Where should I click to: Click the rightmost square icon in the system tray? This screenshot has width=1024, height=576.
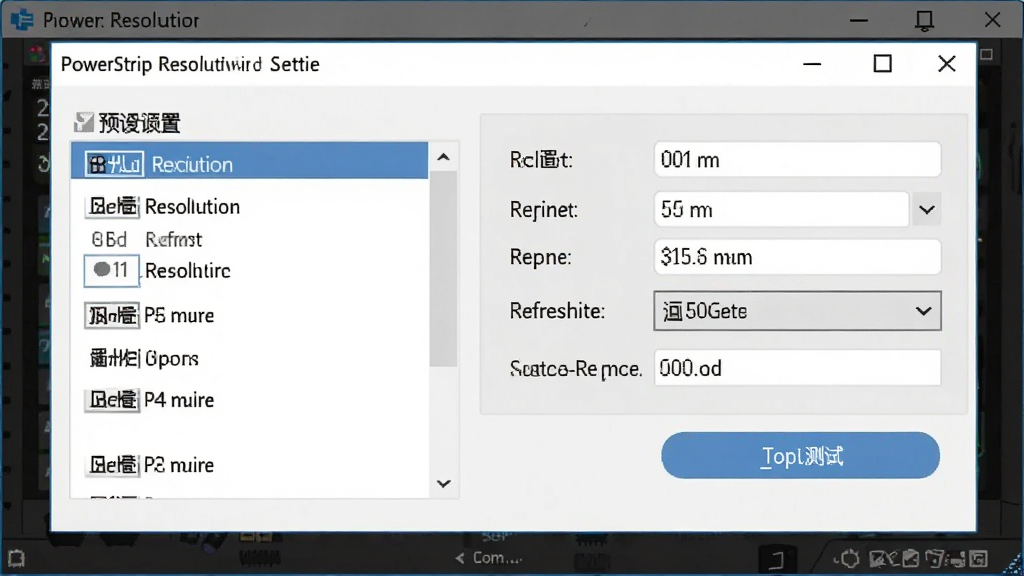pyautogui.click(x=978, y=558)
